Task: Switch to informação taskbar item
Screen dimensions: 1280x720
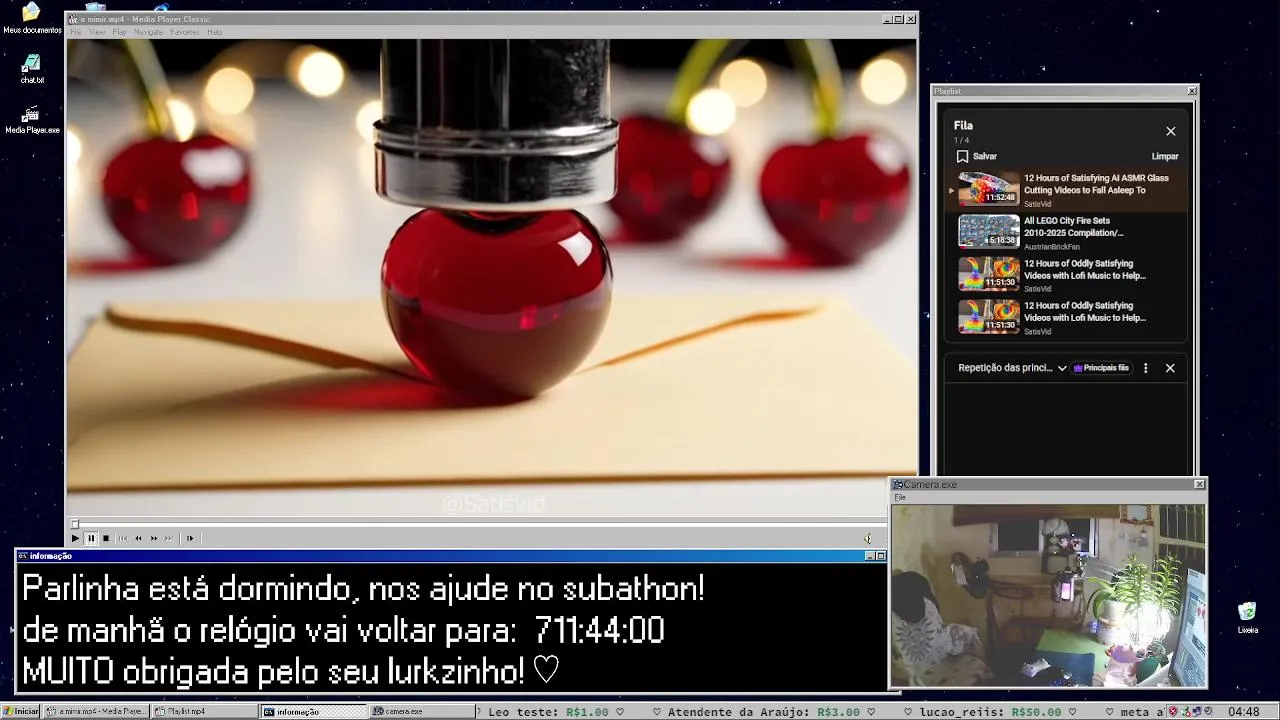Action: (314, 711)
